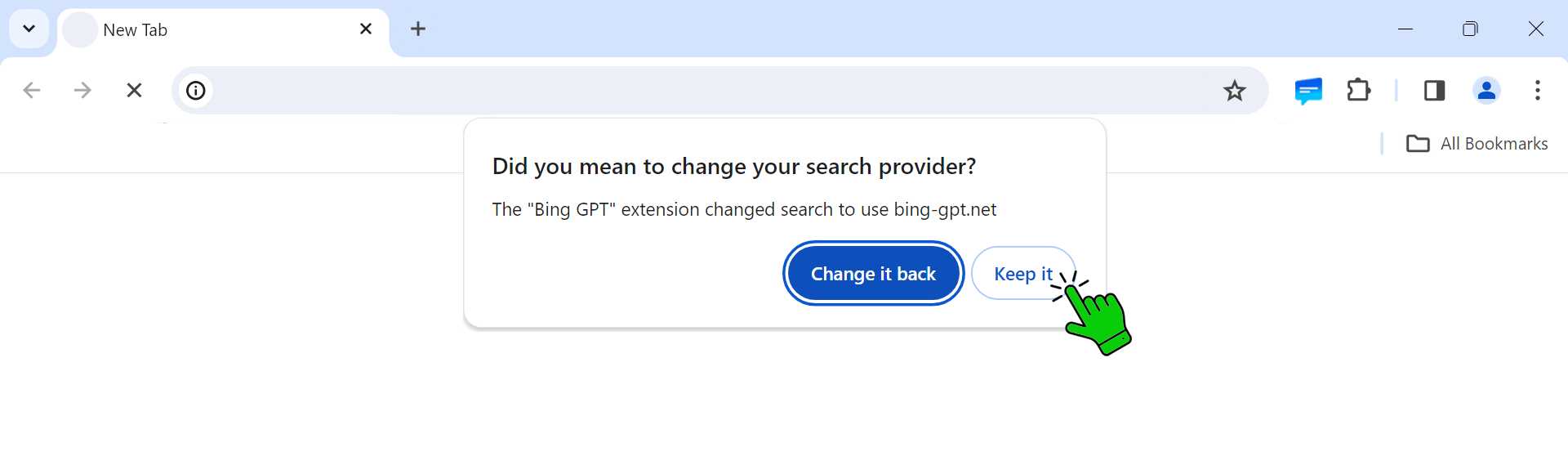Open the blue chat extension icon
This screenshot has height=474, width=1568.
pos(1308,91)
